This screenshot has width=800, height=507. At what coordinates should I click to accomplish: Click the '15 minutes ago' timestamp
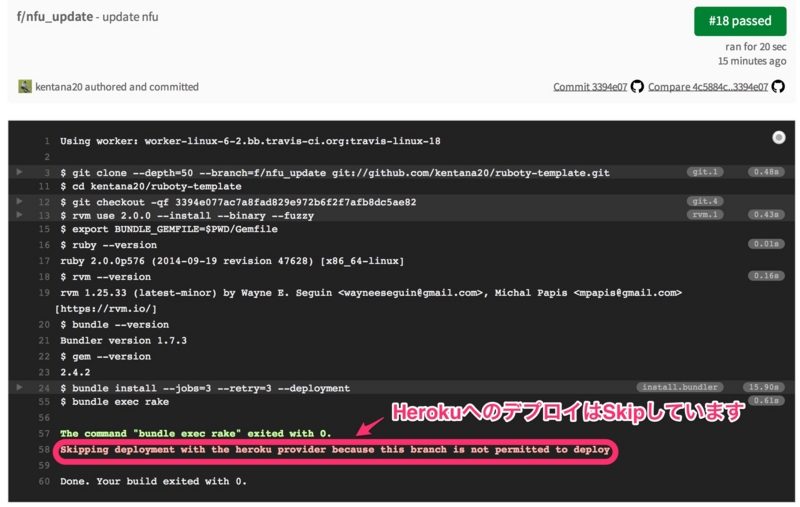[x=752, y=61]
